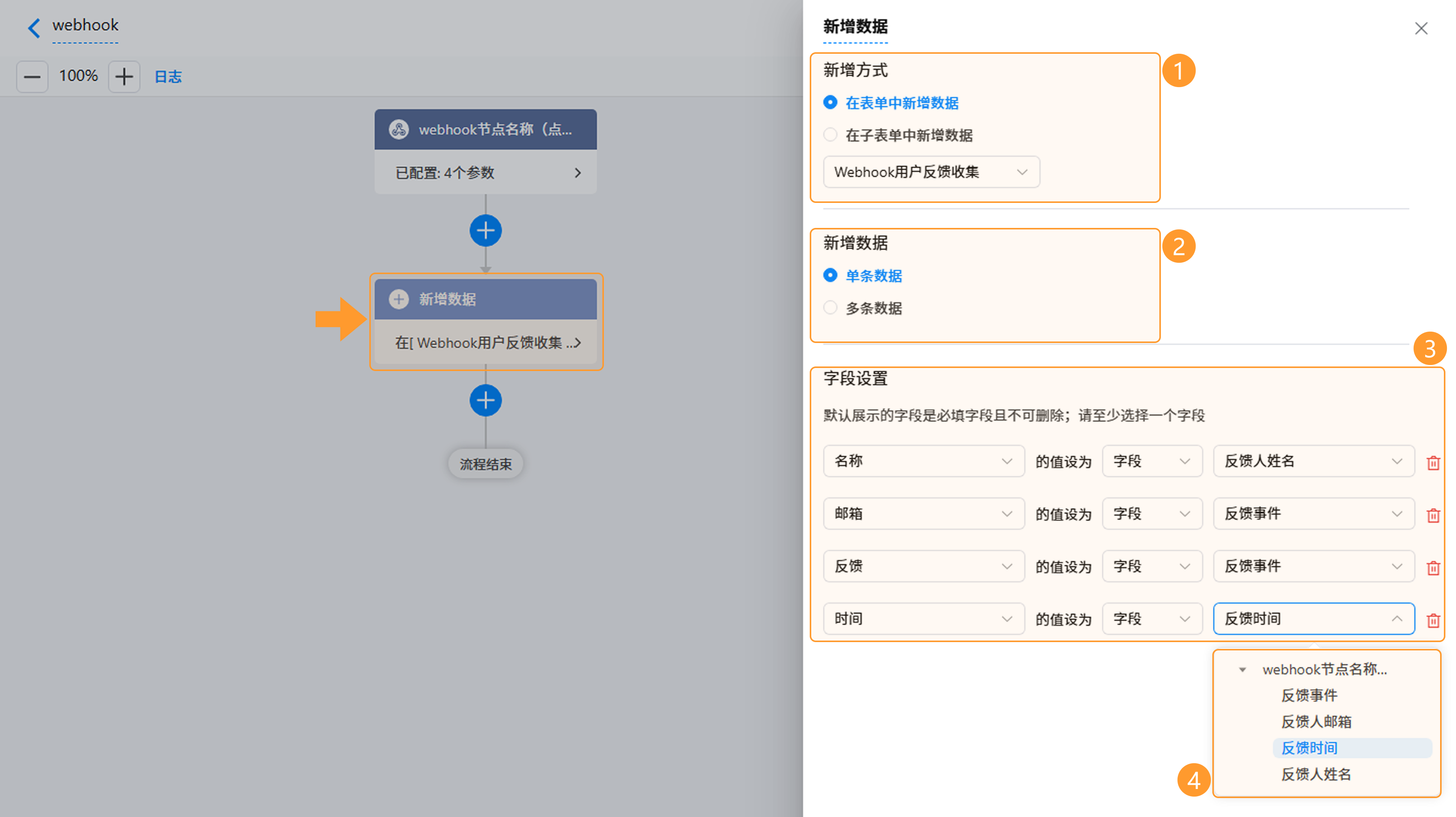Zoom in with the plus button
The width and height of the screenshot is (1456, 817).
(x=124, y=76)
